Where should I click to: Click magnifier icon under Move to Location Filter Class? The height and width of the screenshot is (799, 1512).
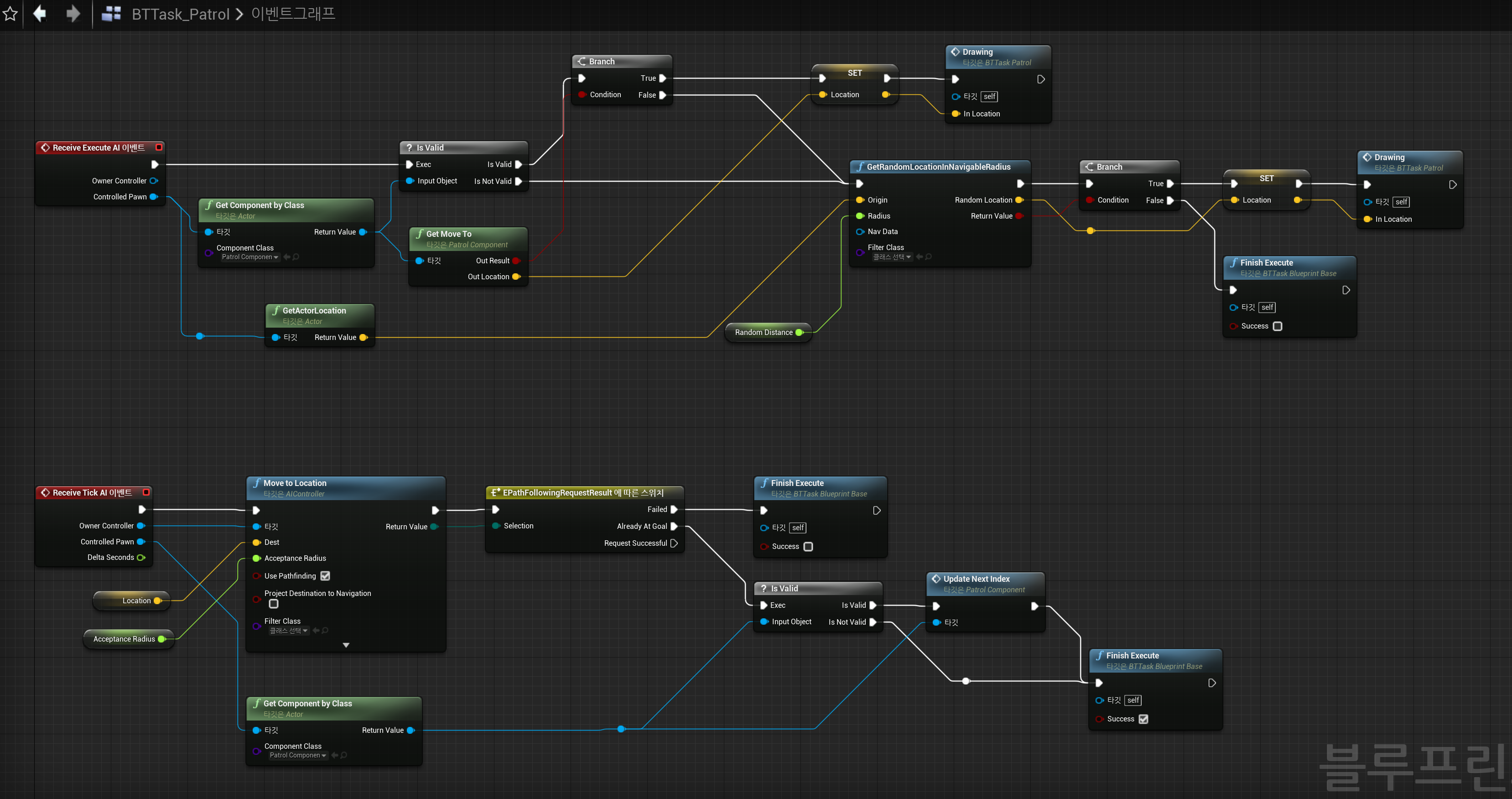click(x=325, y=631)
